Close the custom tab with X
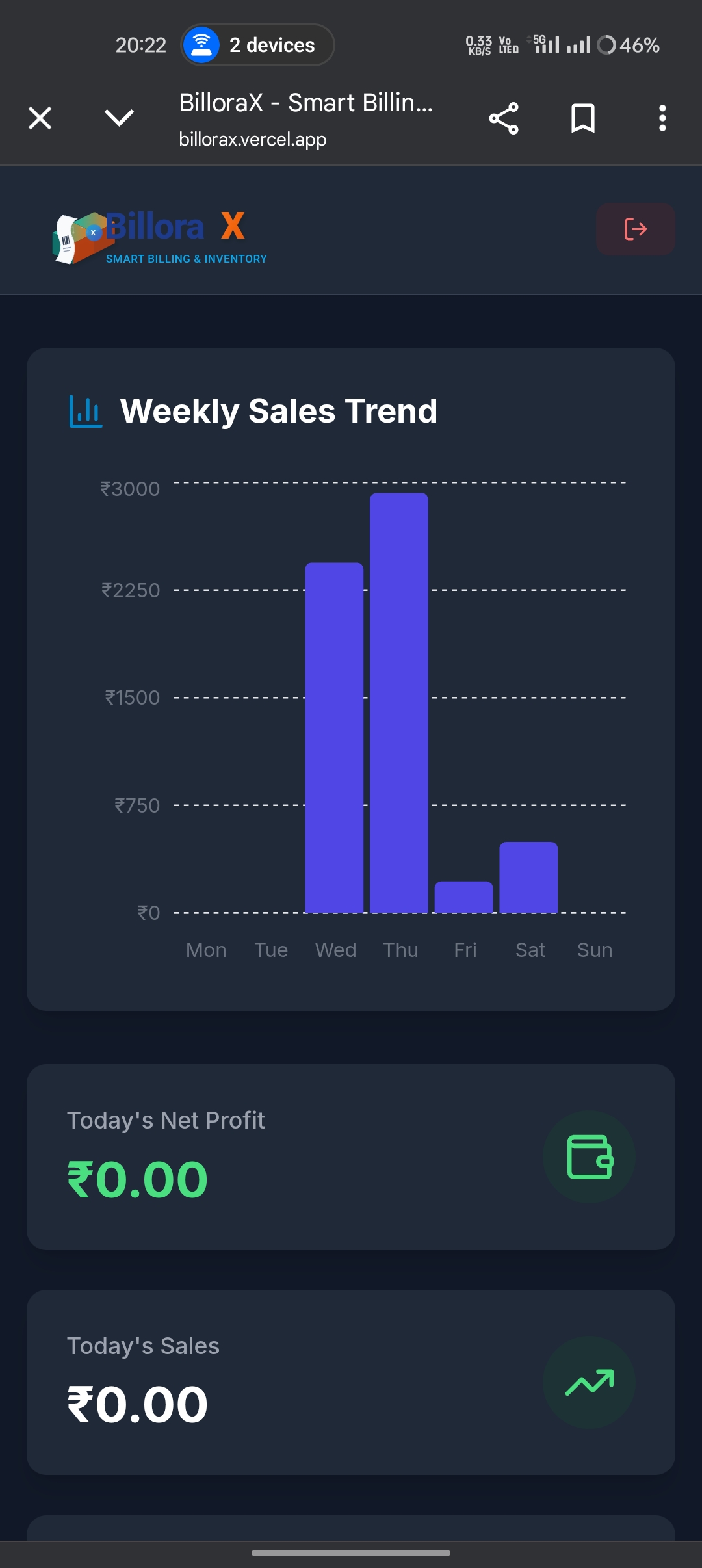702x1568 pixels. tap(40, 118)
